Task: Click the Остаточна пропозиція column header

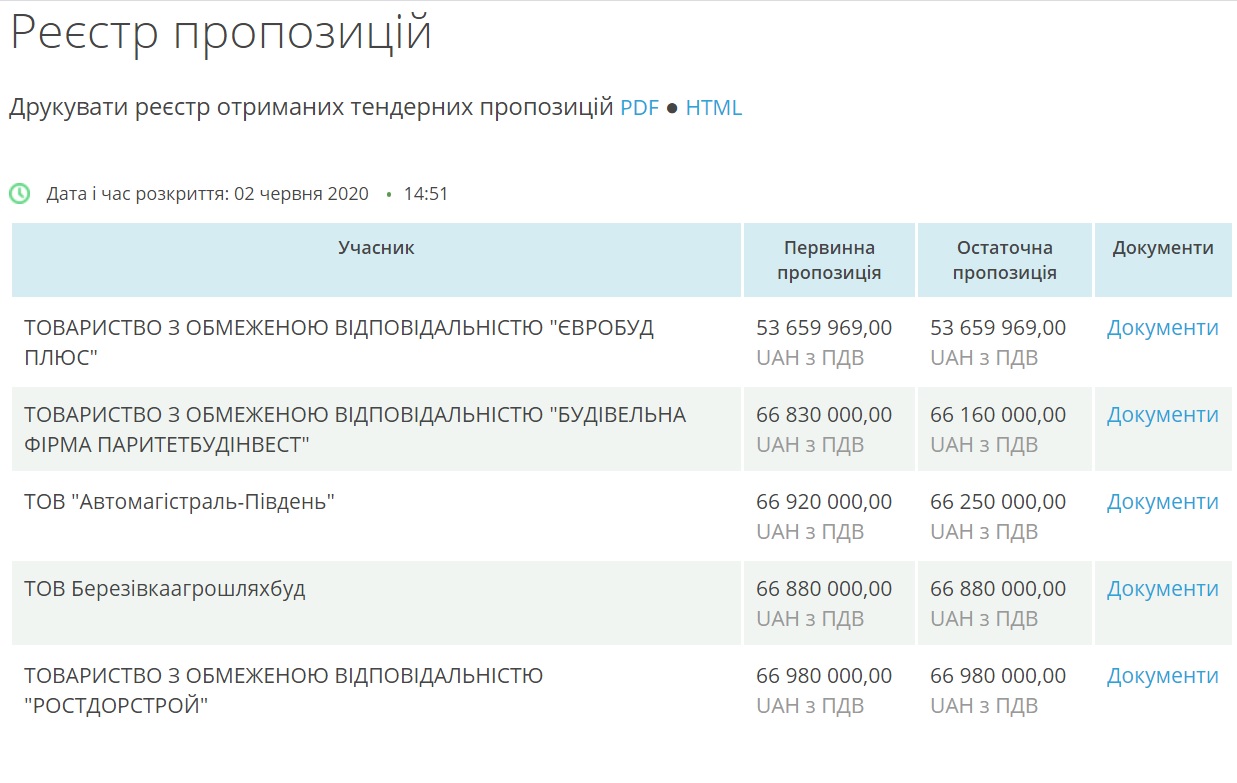Action: [1005, 260]
